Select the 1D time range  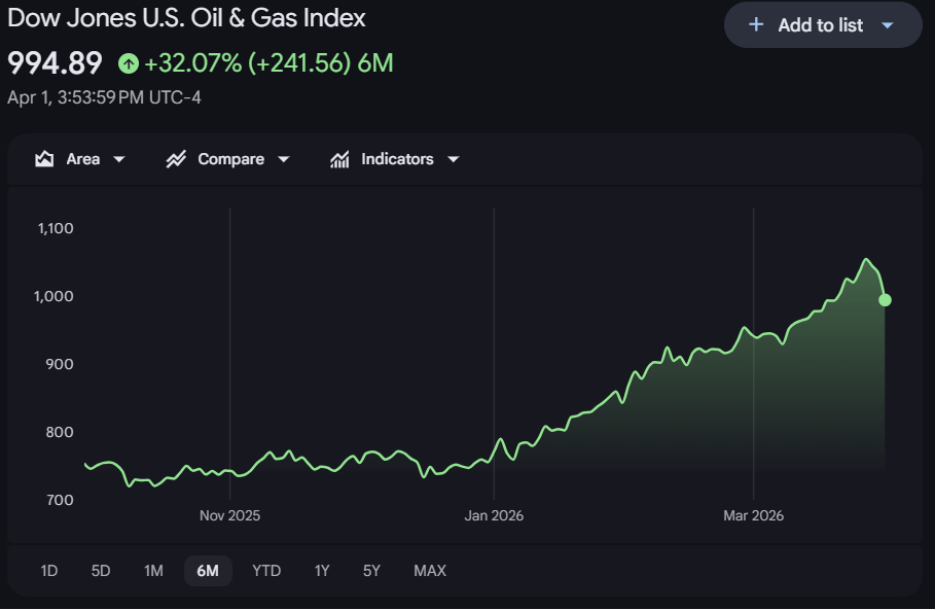[x=49, y=571]
